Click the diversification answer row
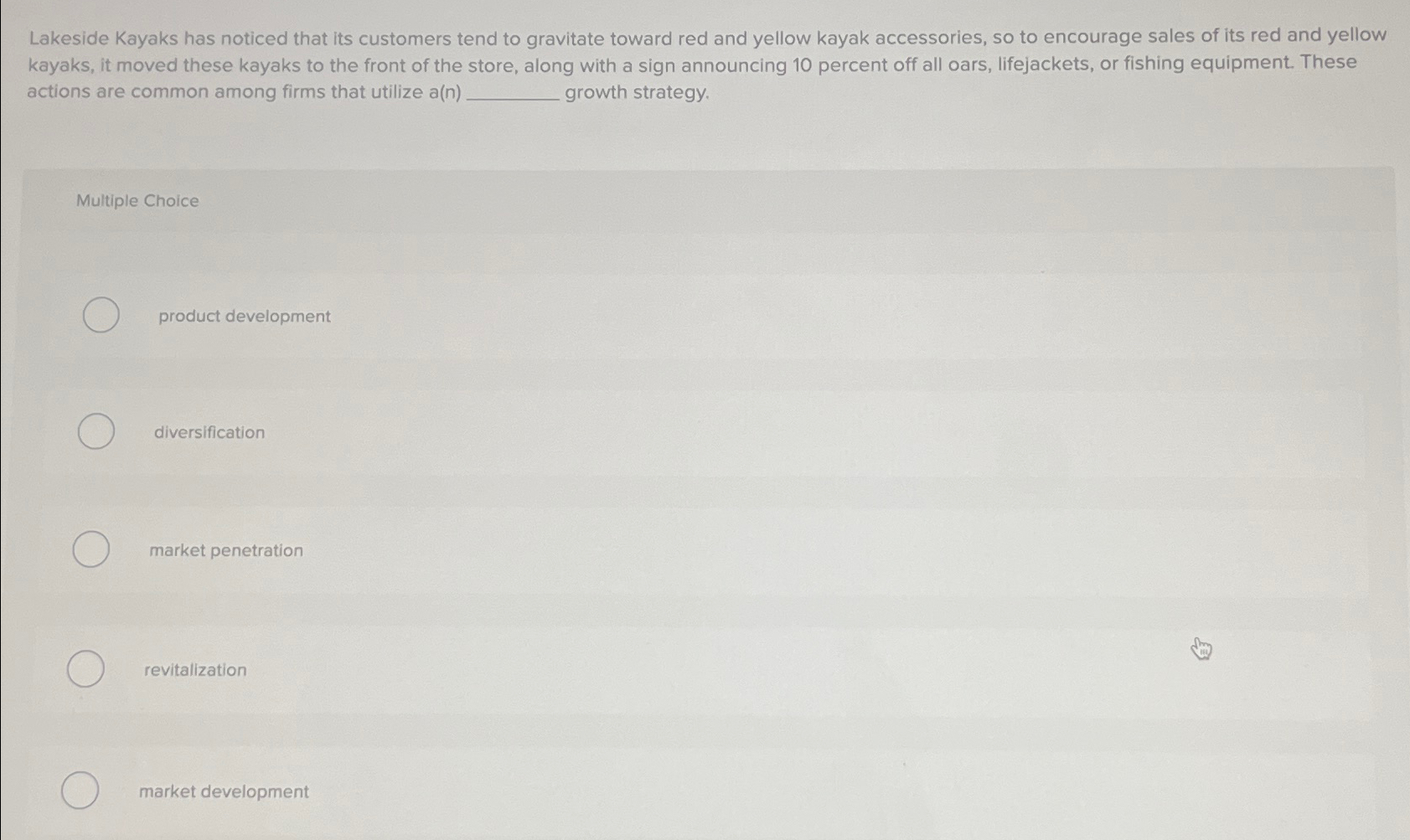Image resolution: width=1410 pixels, height=840 pixels. (x=586, y=432)
